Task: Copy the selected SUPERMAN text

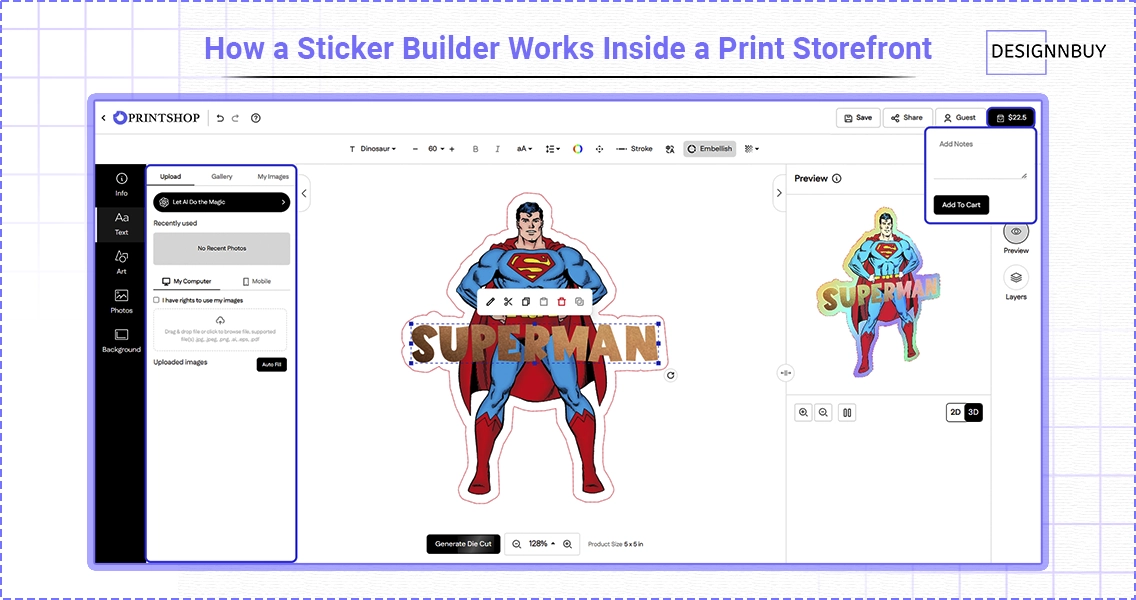Action: [526, 301]
